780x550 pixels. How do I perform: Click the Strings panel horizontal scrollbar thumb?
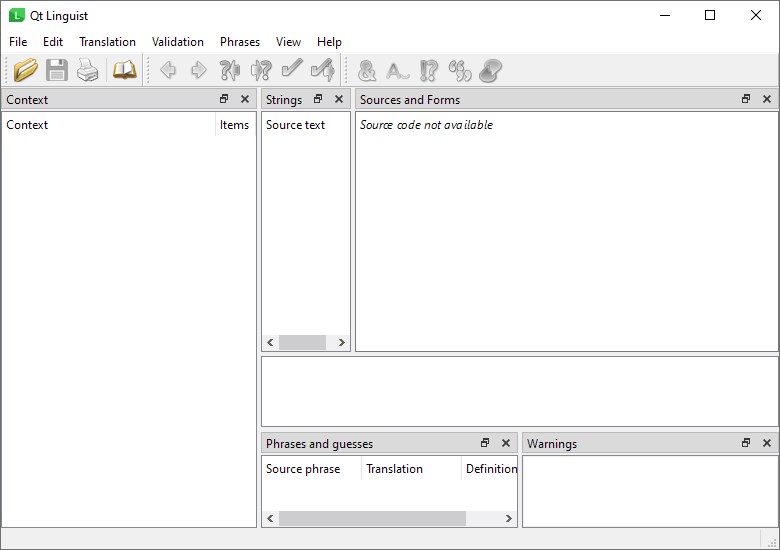[302, 342]
